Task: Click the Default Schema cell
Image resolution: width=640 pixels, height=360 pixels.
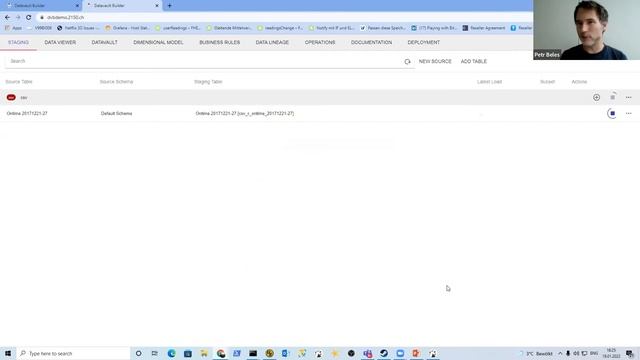Action: point(116,113)
